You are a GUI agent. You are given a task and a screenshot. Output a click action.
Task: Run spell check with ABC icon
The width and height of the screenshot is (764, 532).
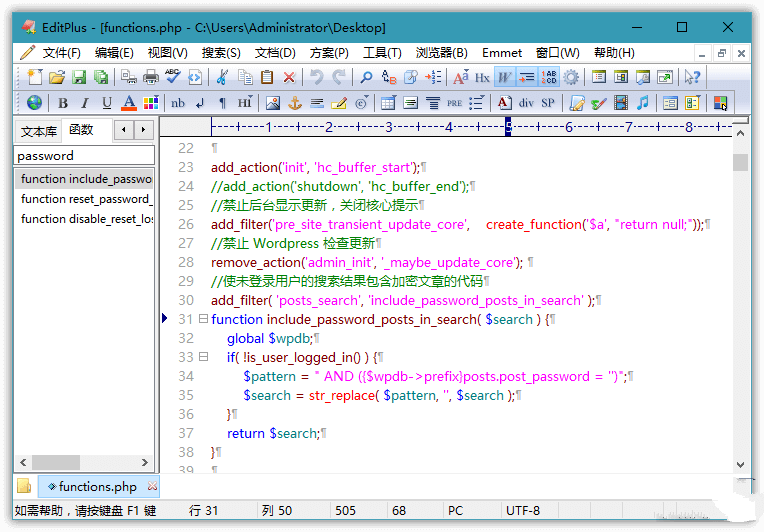[x=172, y=77]
